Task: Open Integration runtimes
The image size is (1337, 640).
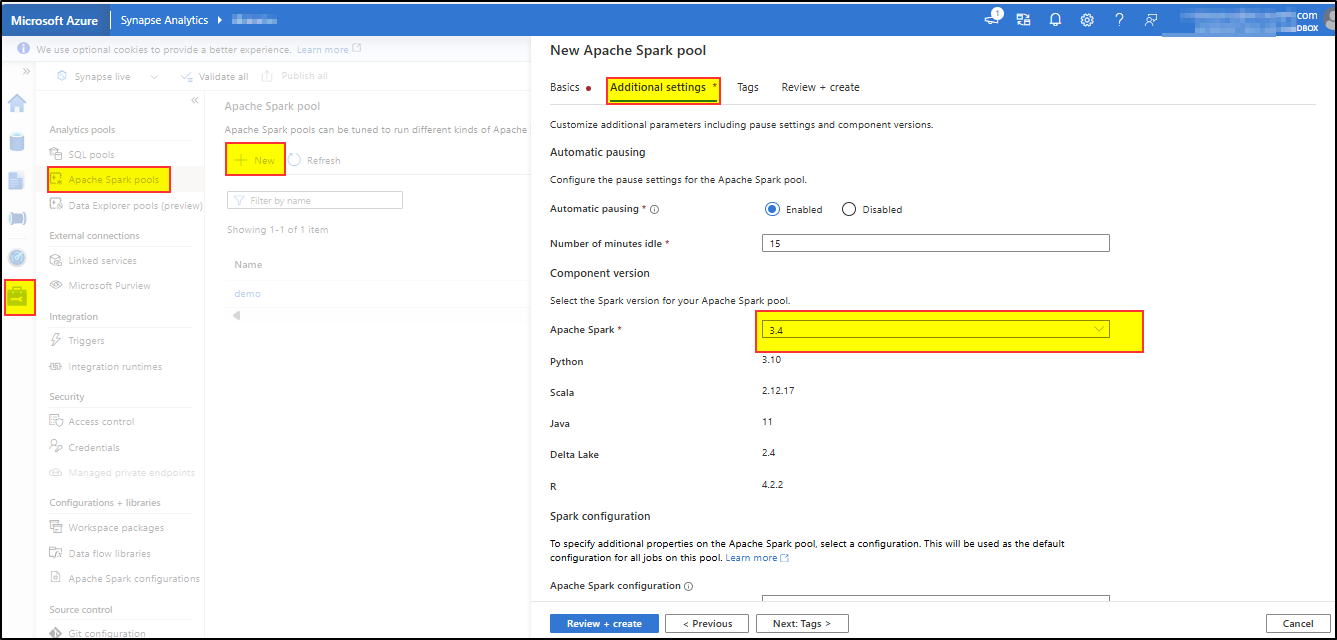Action: [115, 367]
